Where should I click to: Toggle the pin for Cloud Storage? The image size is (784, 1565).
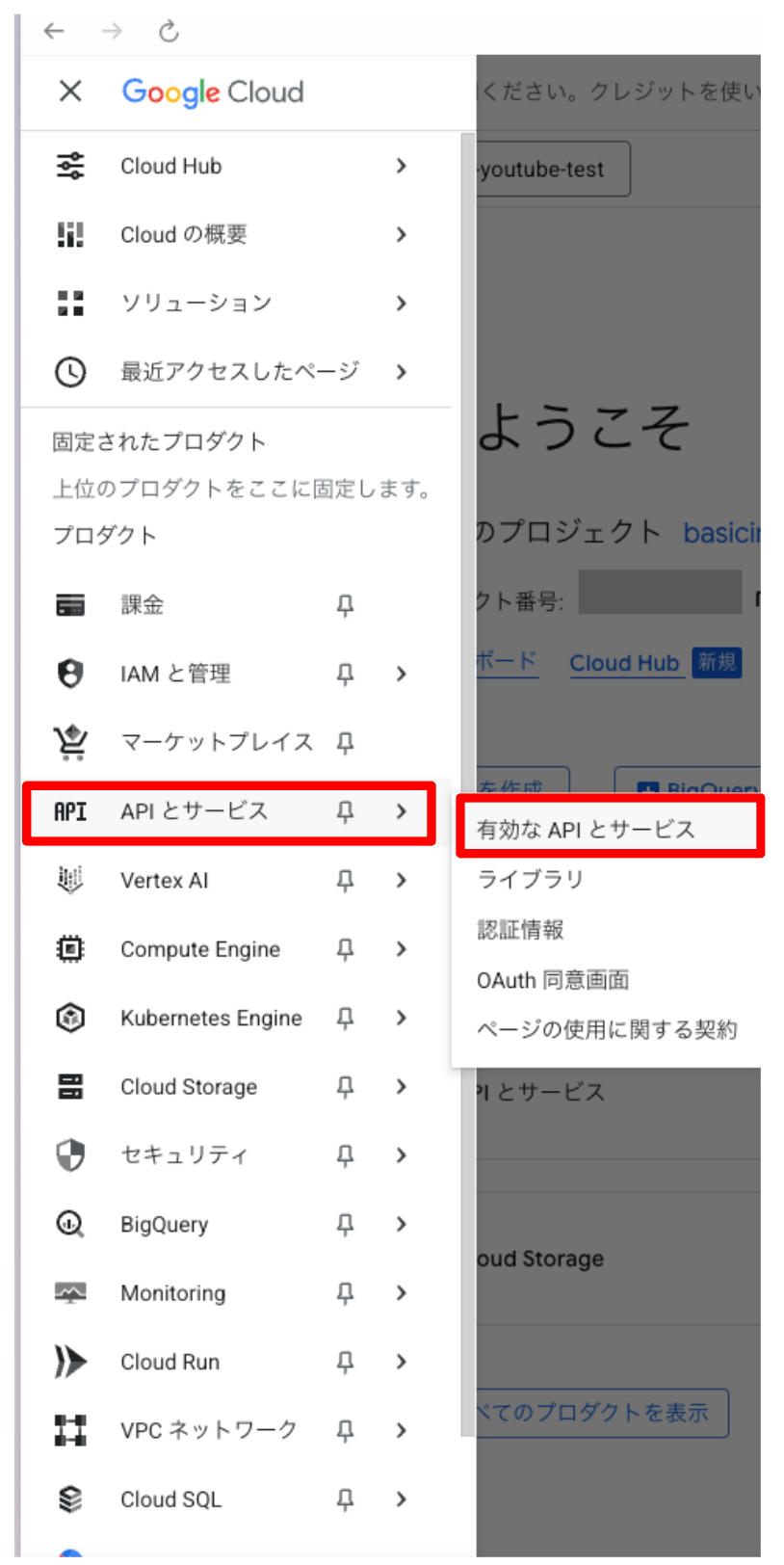[x=345, y=1087]
